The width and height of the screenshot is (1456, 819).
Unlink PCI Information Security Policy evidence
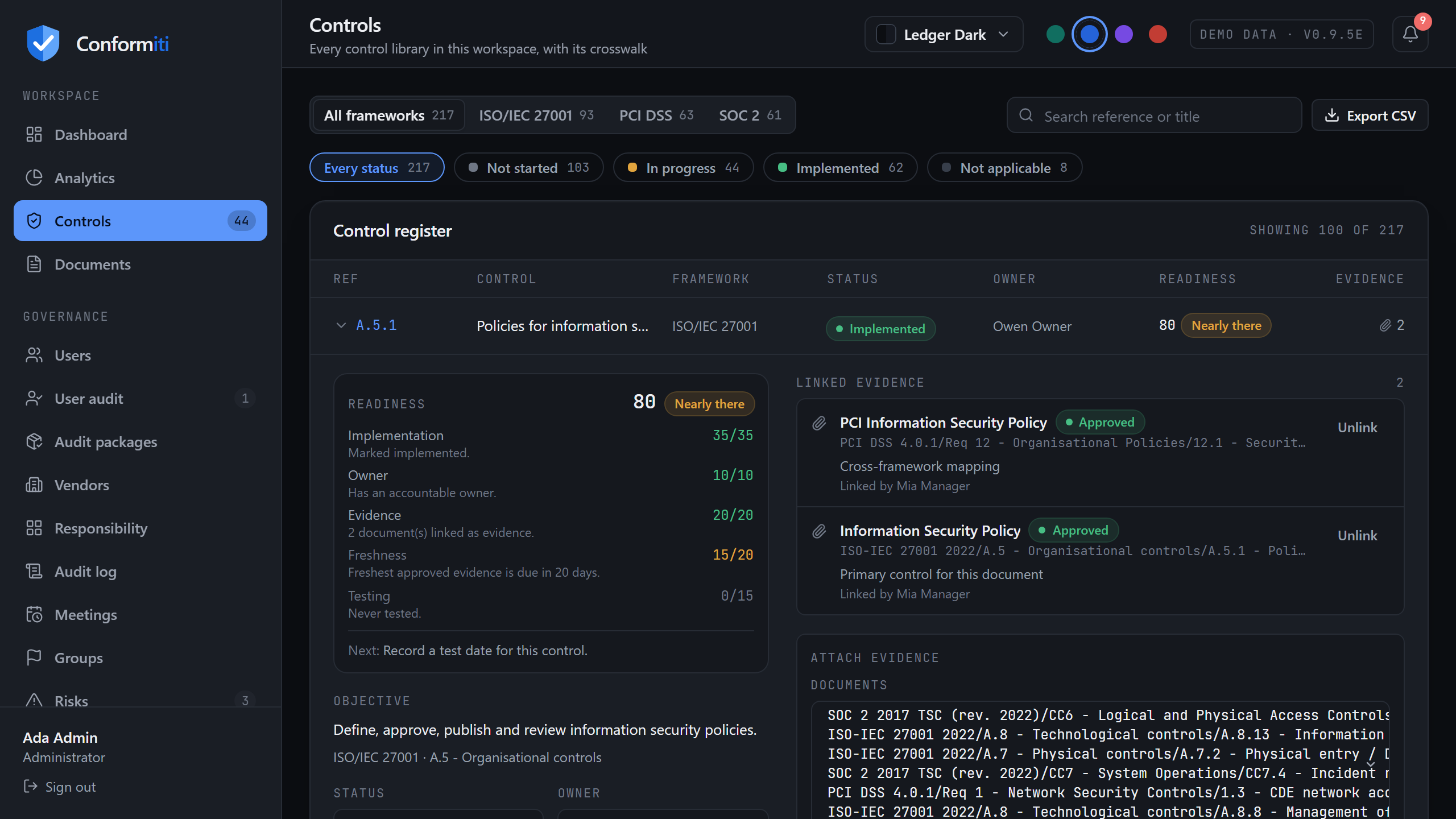coord(1357,428)
